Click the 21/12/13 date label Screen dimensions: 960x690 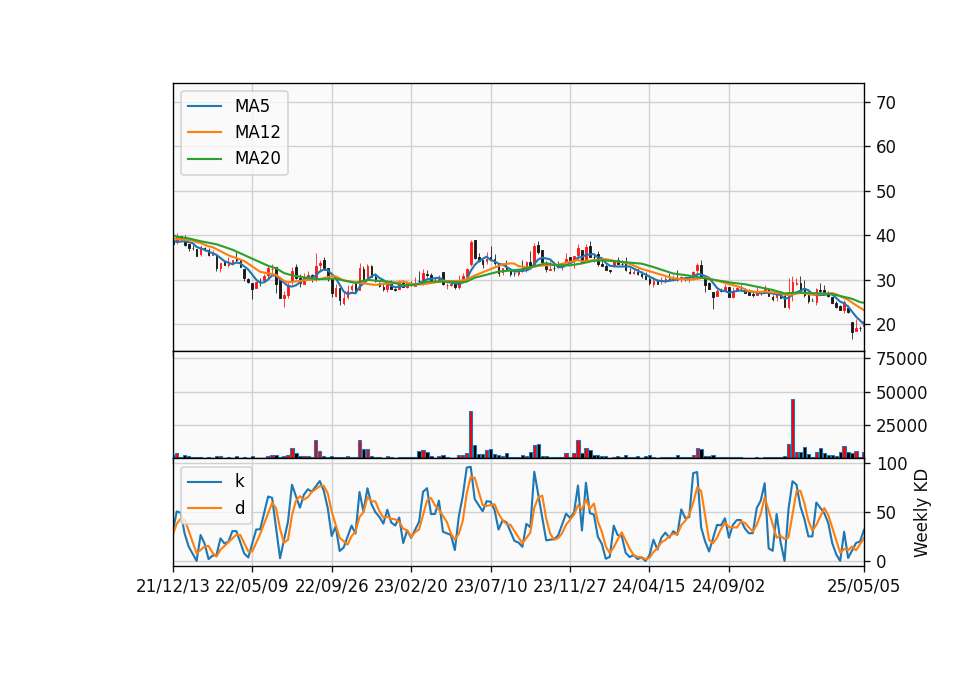click(173, 586)
